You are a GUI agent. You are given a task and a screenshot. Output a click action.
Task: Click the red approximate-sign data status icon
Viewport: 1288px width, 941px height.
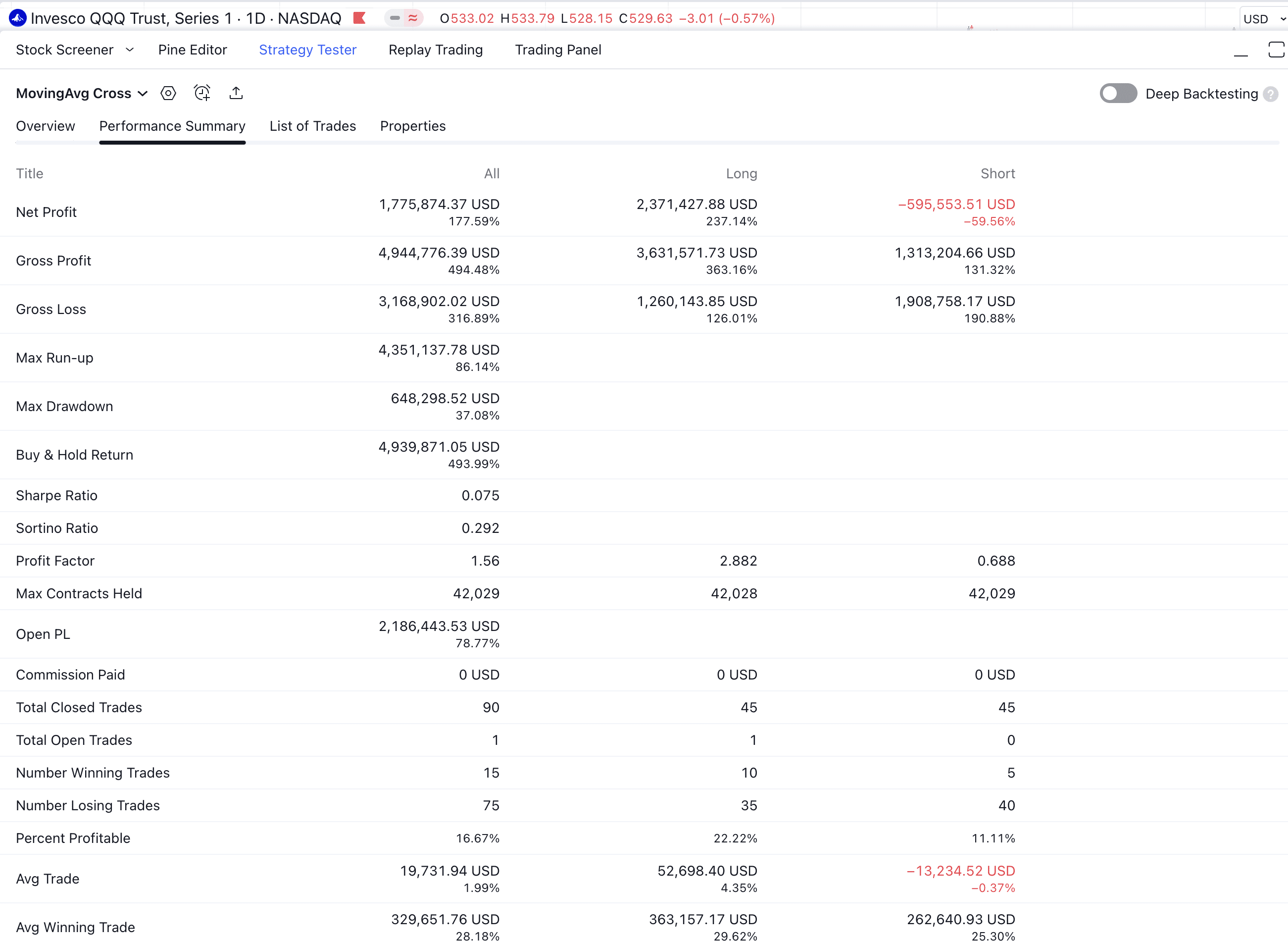point(413,18)
